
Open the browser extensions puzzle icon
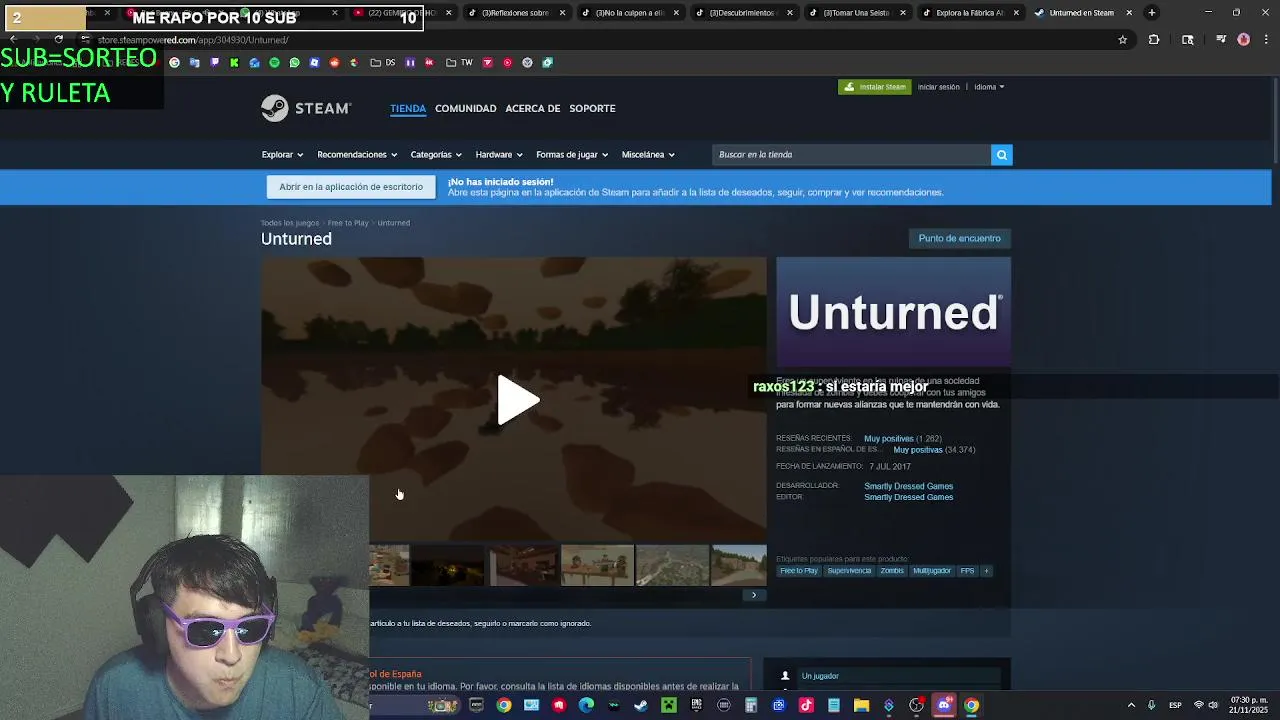(1154, 40)
